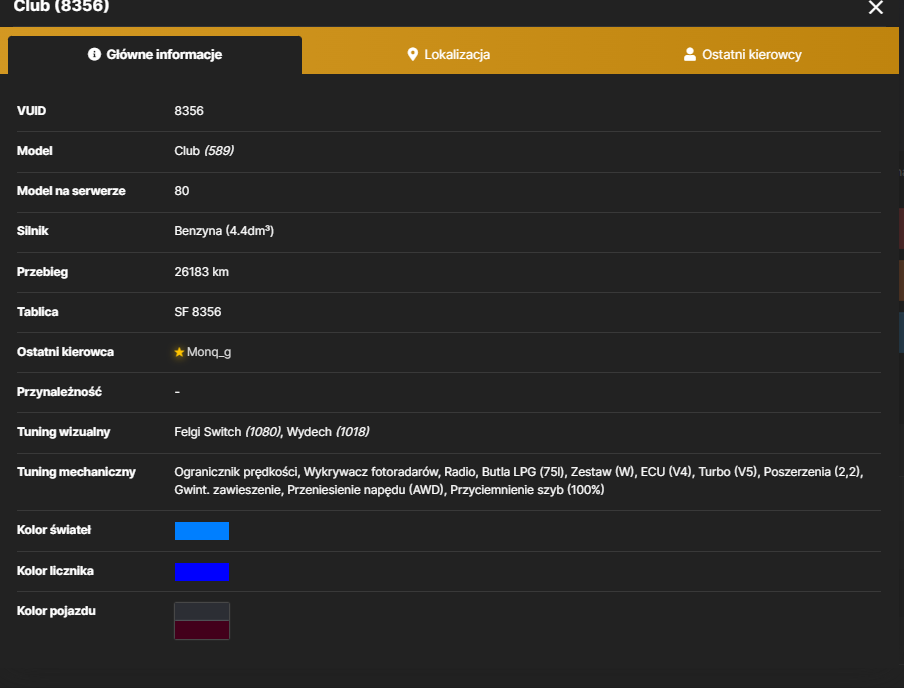
Task: Click the map pin icon
Action: (x=412, y=54)
